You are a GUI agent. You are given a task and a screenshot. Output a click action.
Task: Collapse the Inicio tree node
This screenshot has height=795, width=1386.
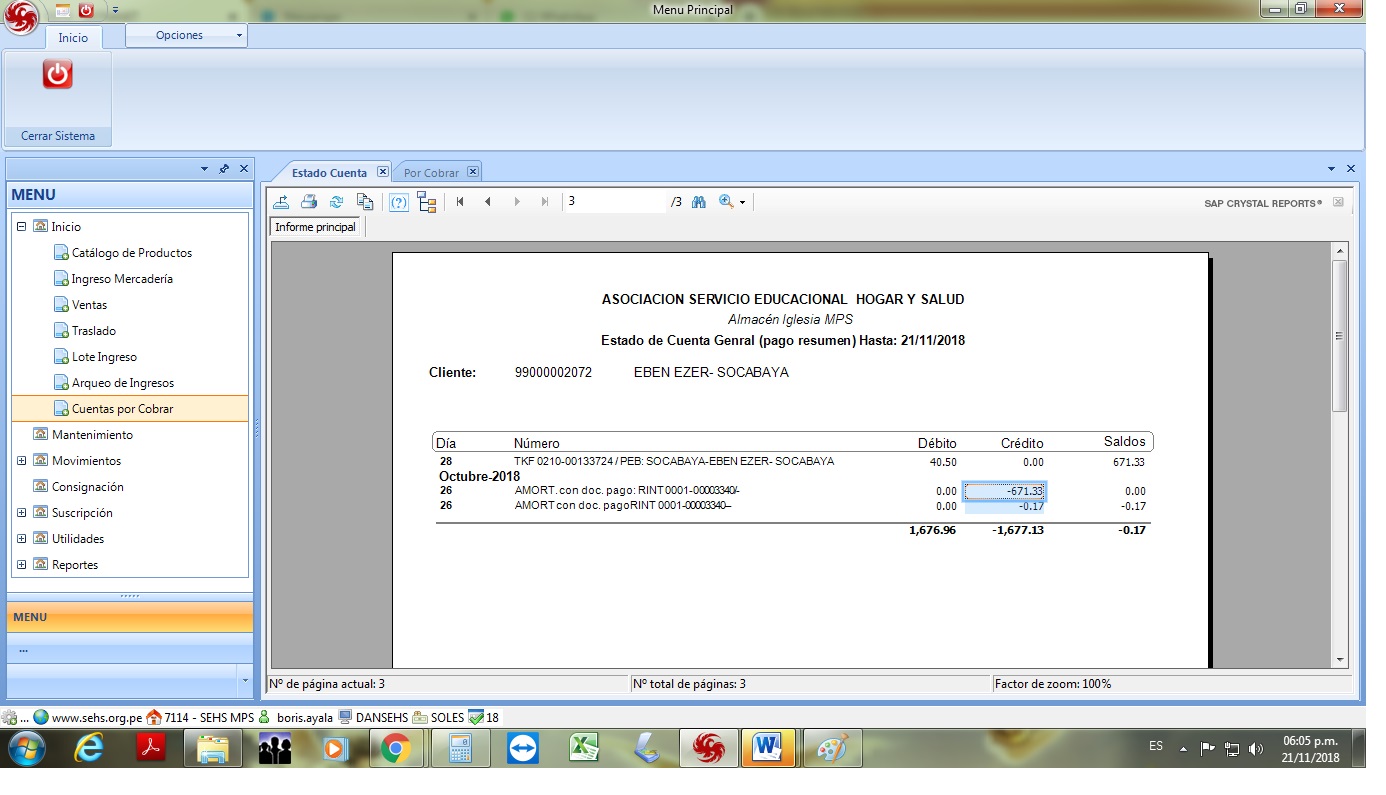tap(22, 227)
